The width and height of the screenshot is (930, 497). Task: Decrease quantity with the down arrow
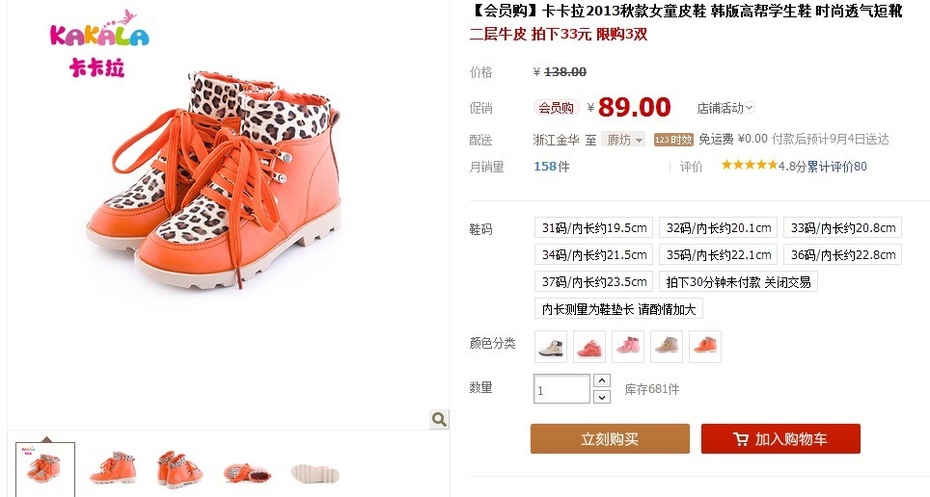[602, 397]
